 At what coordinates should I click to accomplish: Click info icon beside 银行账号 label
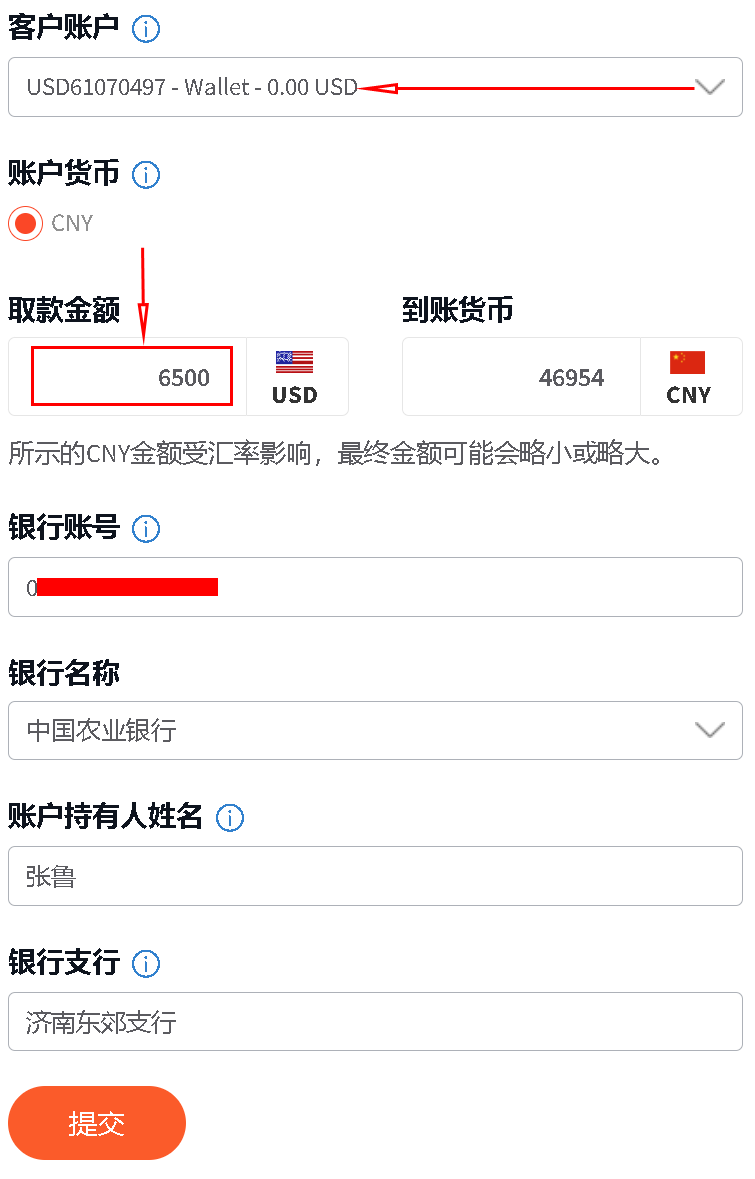pos(146,529)
